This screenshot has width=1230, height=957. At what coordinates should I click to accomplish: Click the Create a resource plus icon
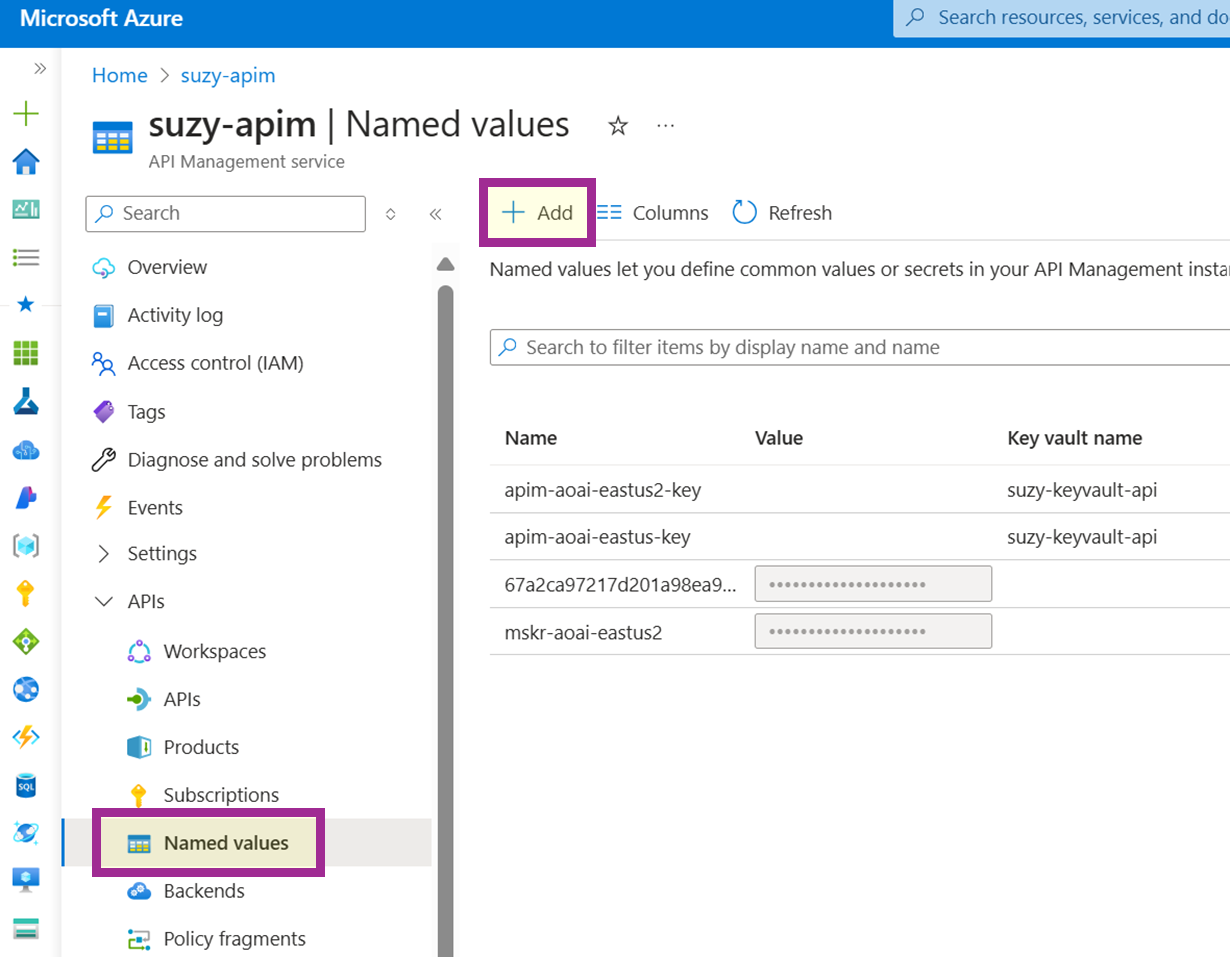[x=26, y=113]
